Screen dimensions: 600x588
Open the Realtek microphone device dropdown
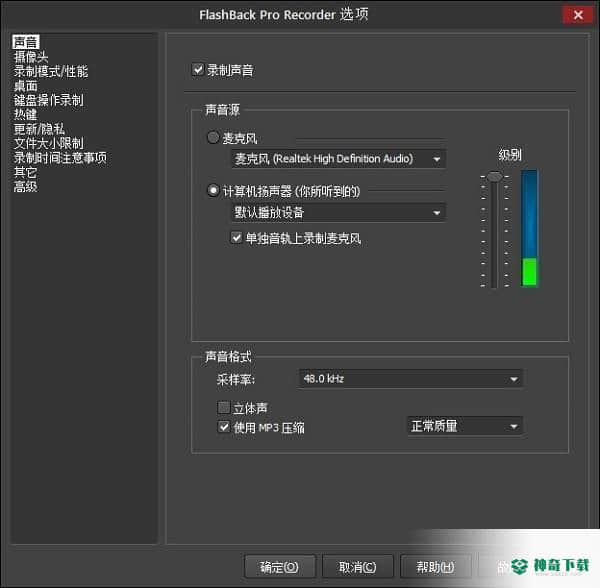[x=338, y=159]
